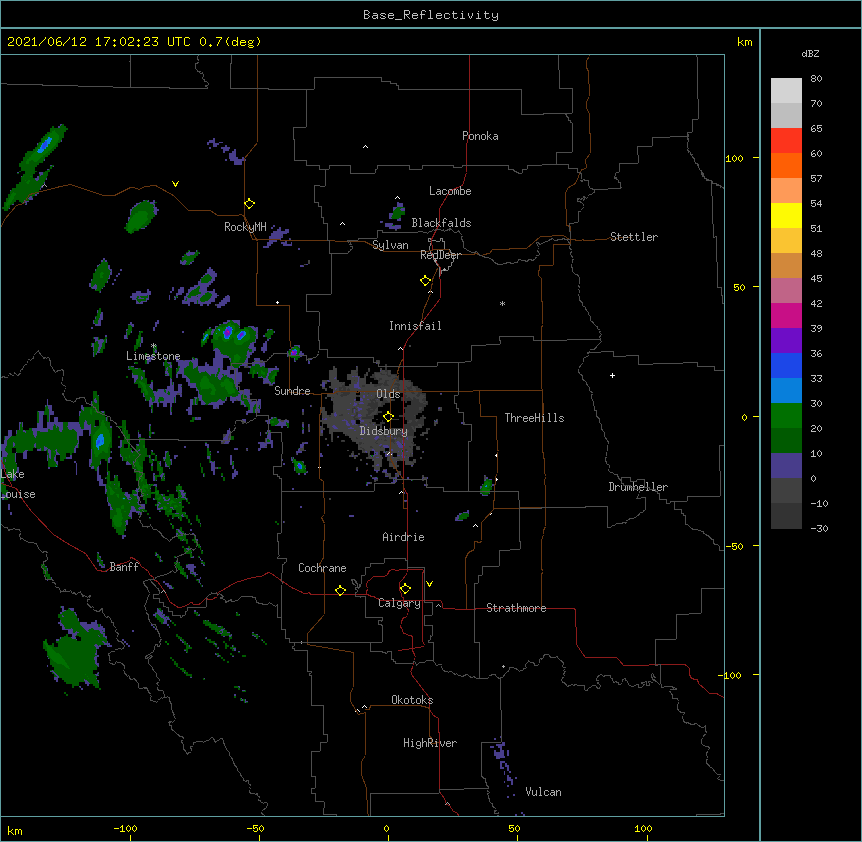Click the Stettler city label
Viewport: 862px width, 842px height.
[x=634, y=237]
